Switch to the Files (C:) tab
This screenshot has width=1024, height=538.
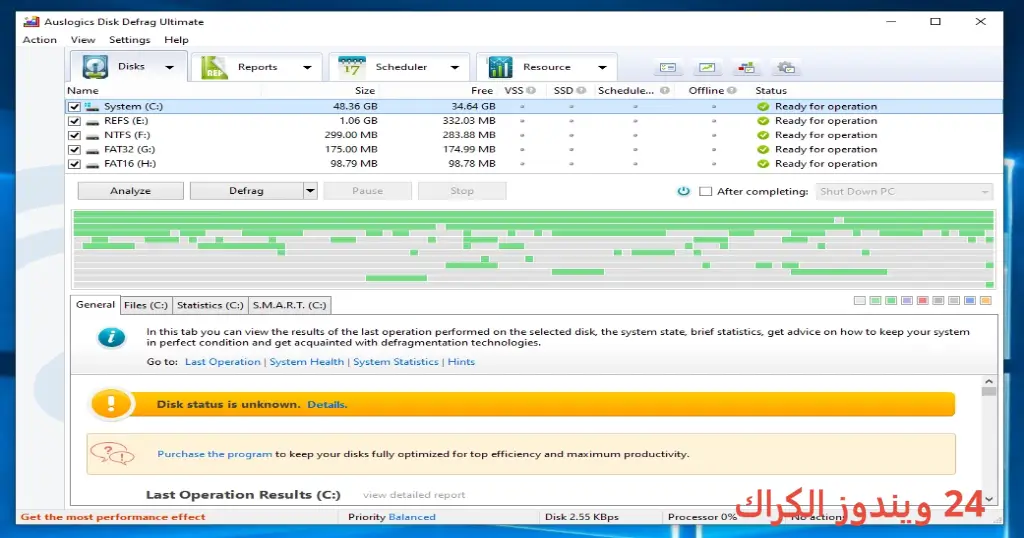point(146,305)
